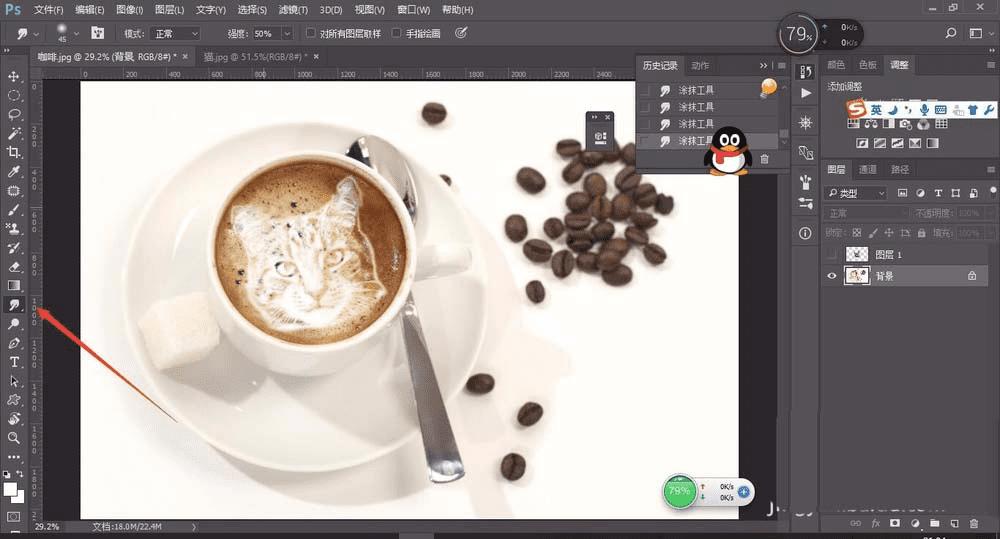Image resolution: width=1000 pixels, height=539 pixels.
Task: Click the delete layer trash icon
Action: 974,523
